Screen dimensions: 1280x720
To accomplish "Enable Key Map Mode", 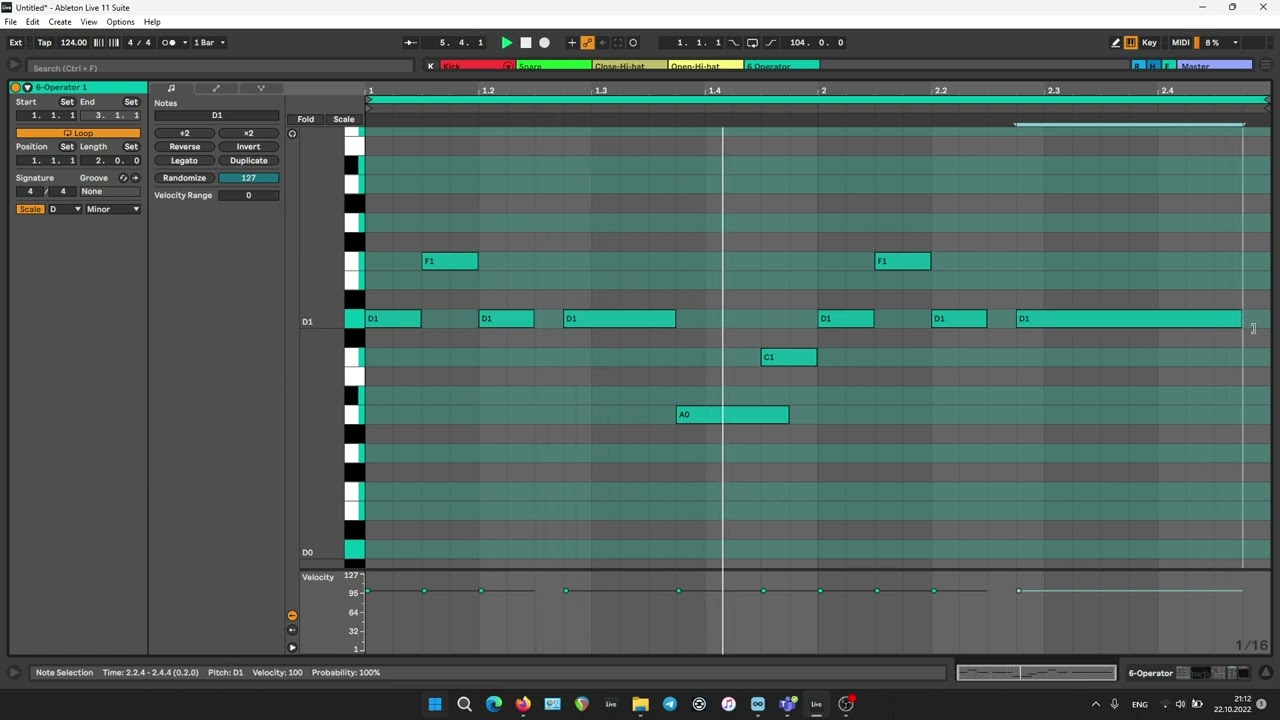I will click(x=1149, y=43).
